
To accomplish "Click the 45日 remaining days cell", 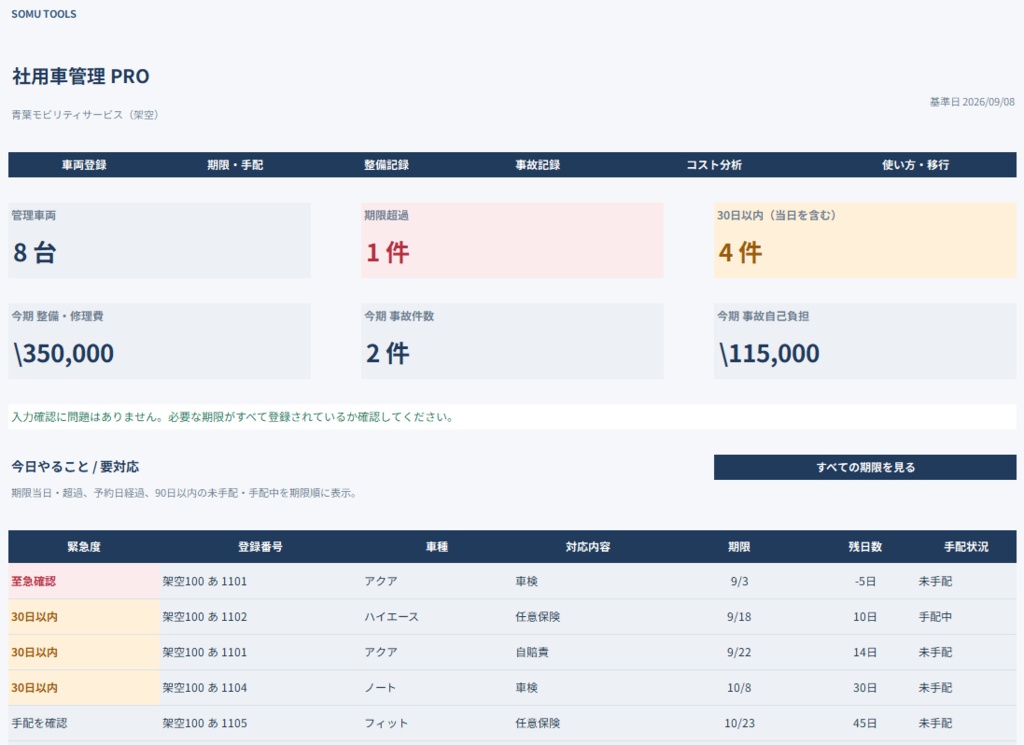I will [x=865, y=723].
